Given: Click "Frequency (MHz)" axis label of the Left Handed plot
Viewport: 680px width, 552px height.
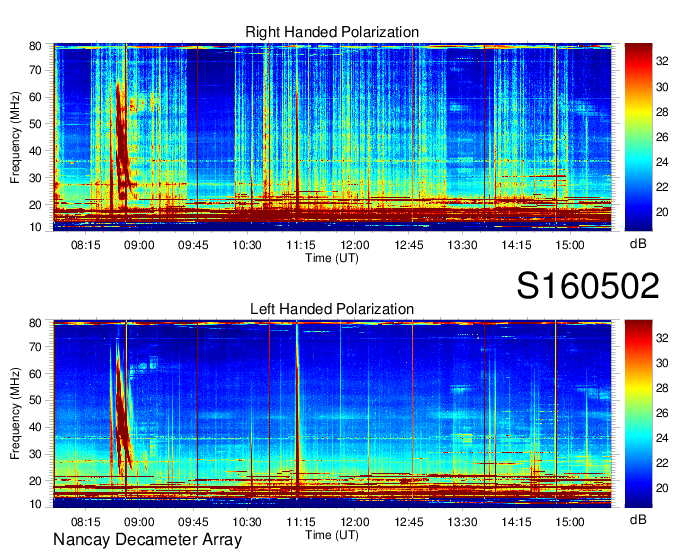Looking at the screenshot, I should click(x=15, y=414).
